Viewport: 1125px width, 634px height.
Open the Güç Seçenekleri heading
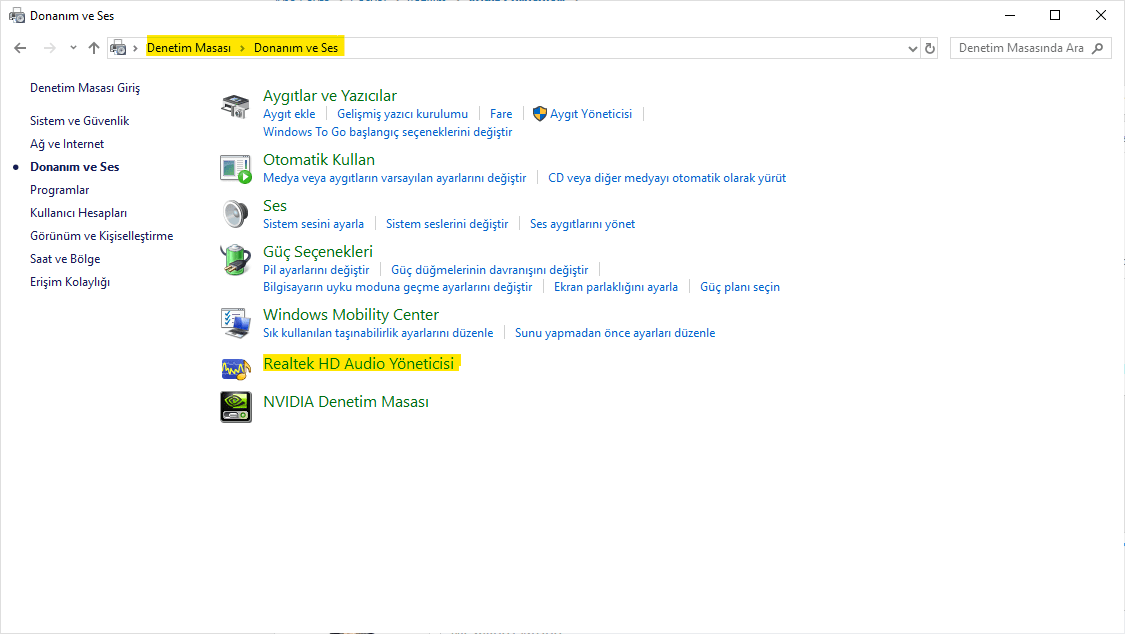point(318,251)
